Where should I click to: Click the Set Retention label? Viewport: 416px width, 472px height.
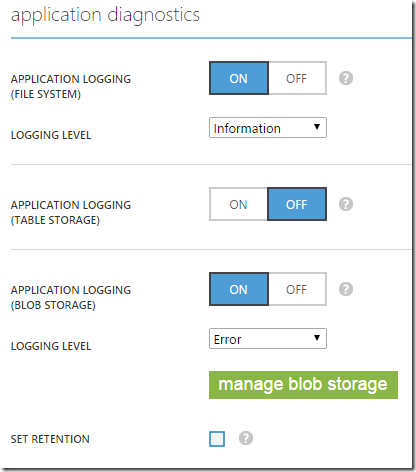(50, 439)
